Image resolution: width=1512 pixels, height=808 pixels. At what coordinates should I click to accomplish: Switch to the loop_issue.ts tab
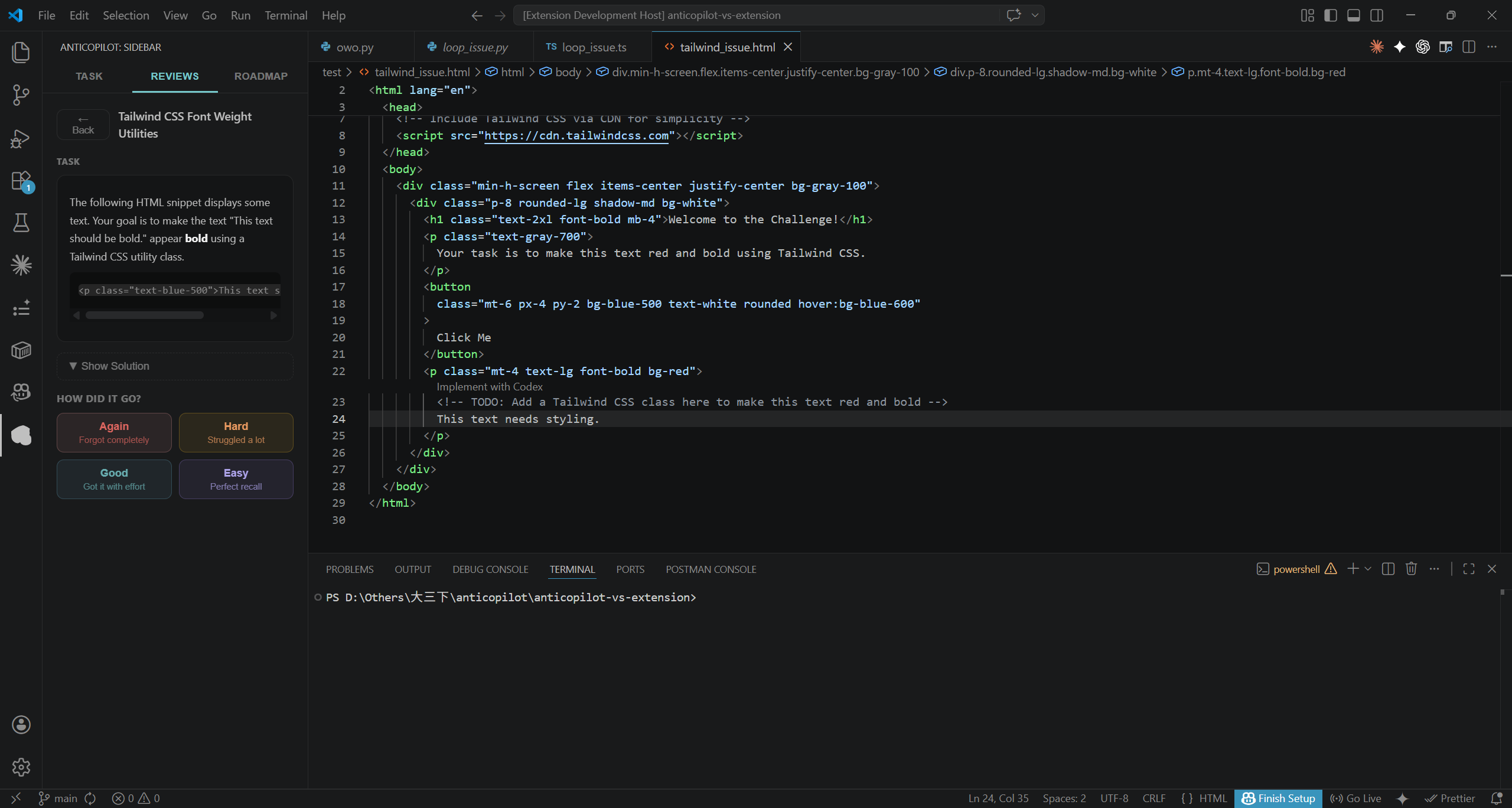tap(592, 47)
